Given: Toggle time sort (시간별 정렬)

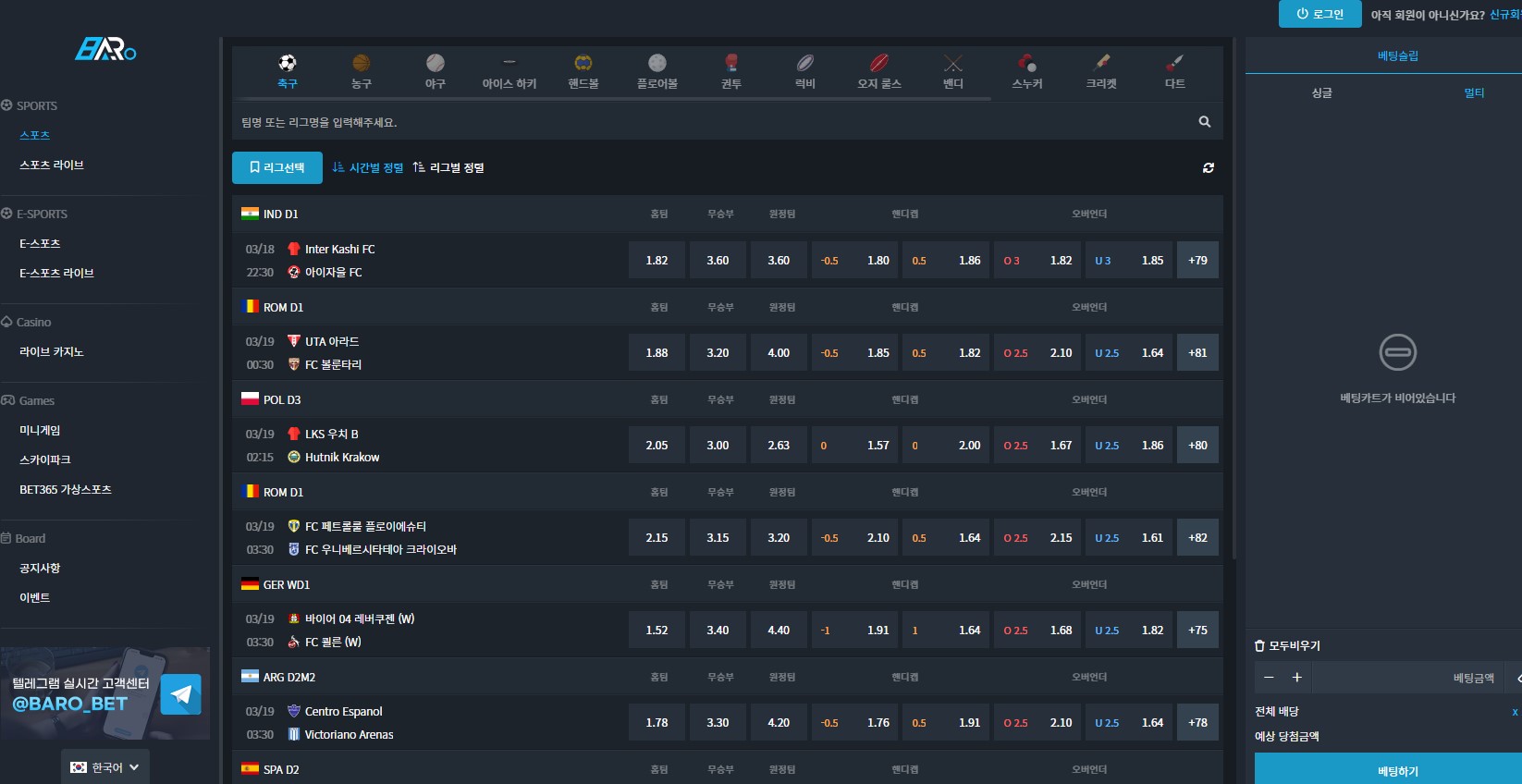Looking at the screenshot, I should (x=368, y=168).
